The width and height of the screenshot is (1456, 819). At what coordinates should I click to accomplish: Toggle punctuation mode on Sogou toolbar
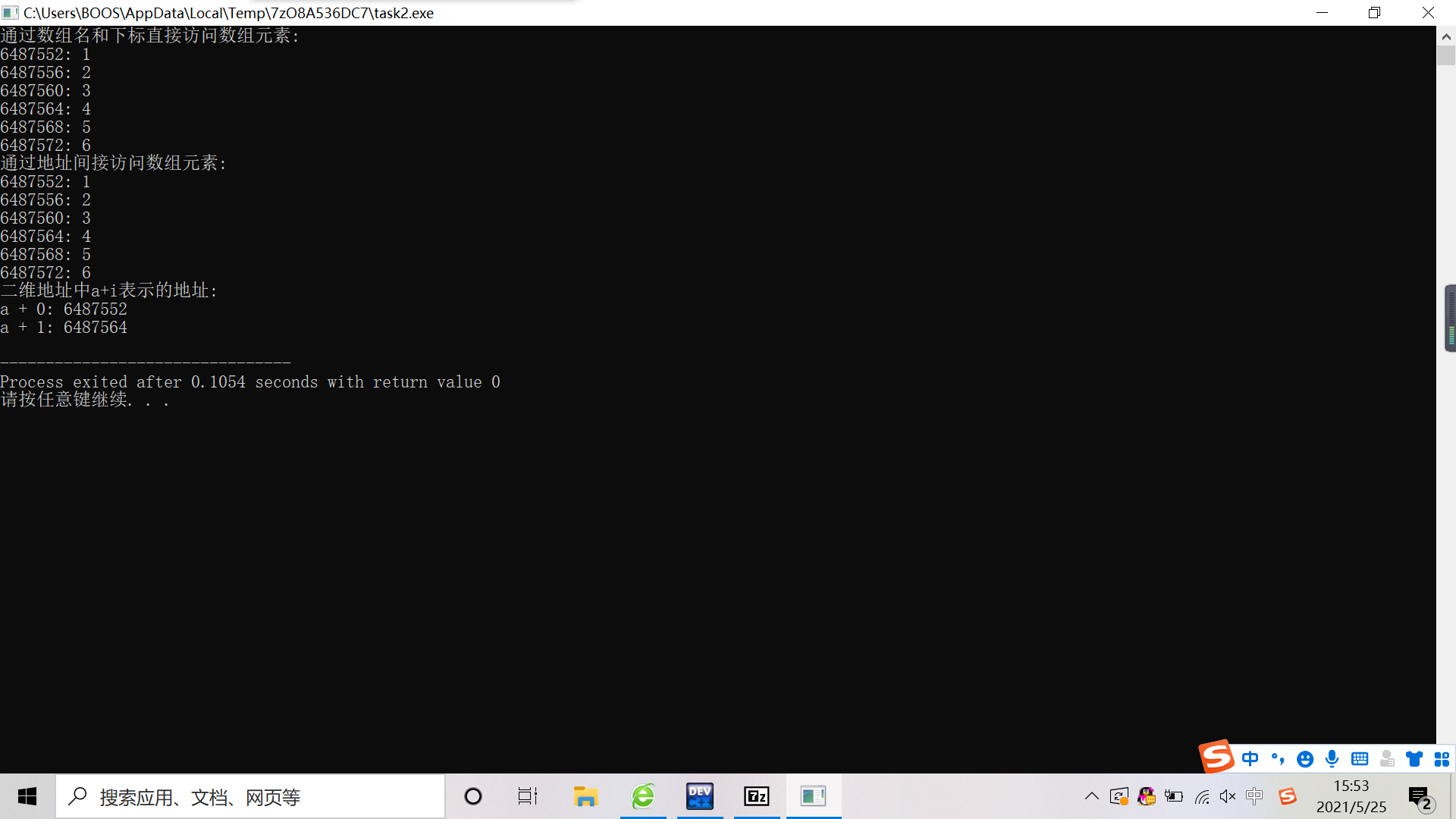[x=1278, y=758]
